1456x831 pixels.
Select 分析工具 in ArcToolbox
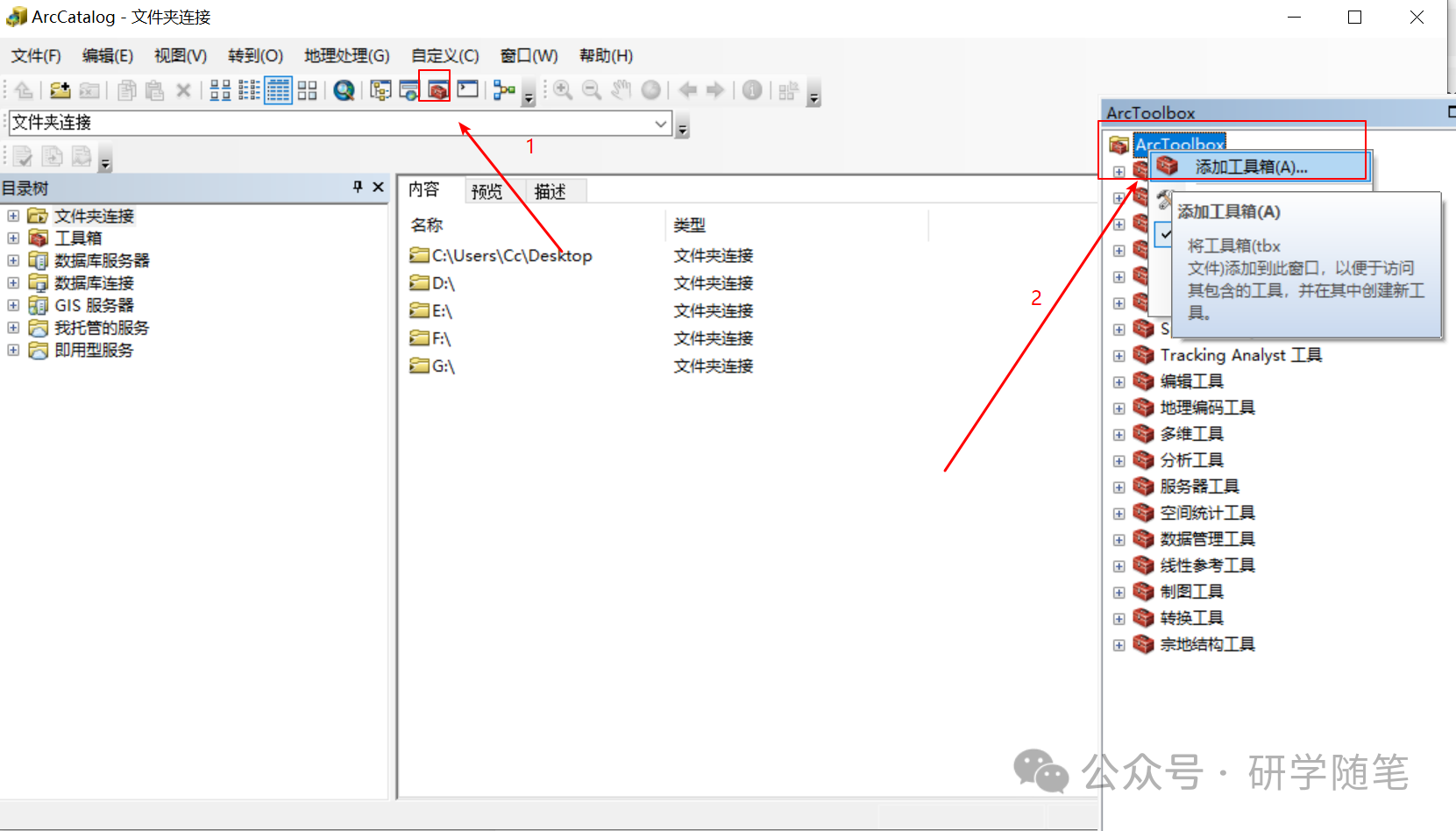click(x=1191, y=460)
